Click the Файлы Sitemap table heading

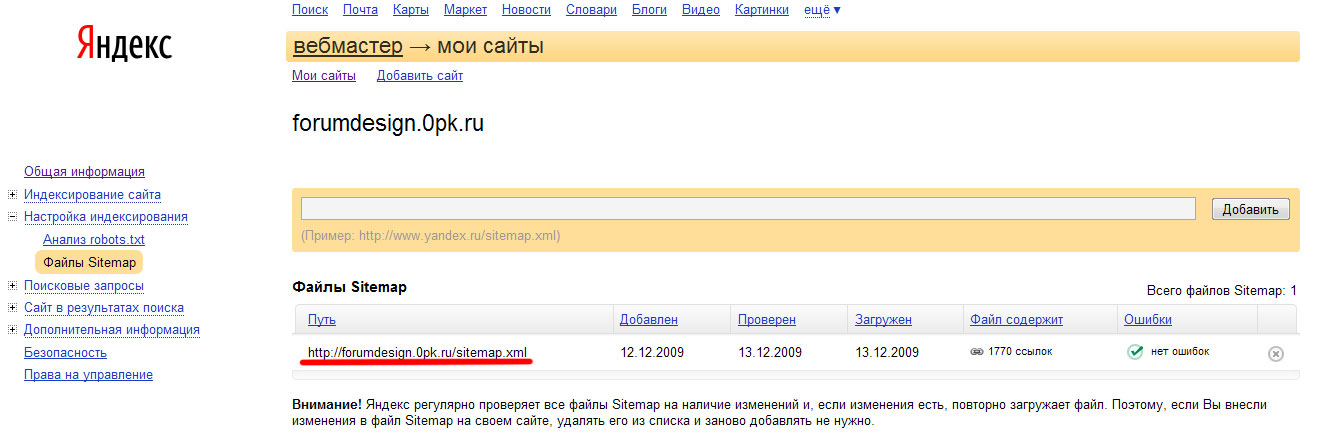pyautogui.click(x=349, y=287)
